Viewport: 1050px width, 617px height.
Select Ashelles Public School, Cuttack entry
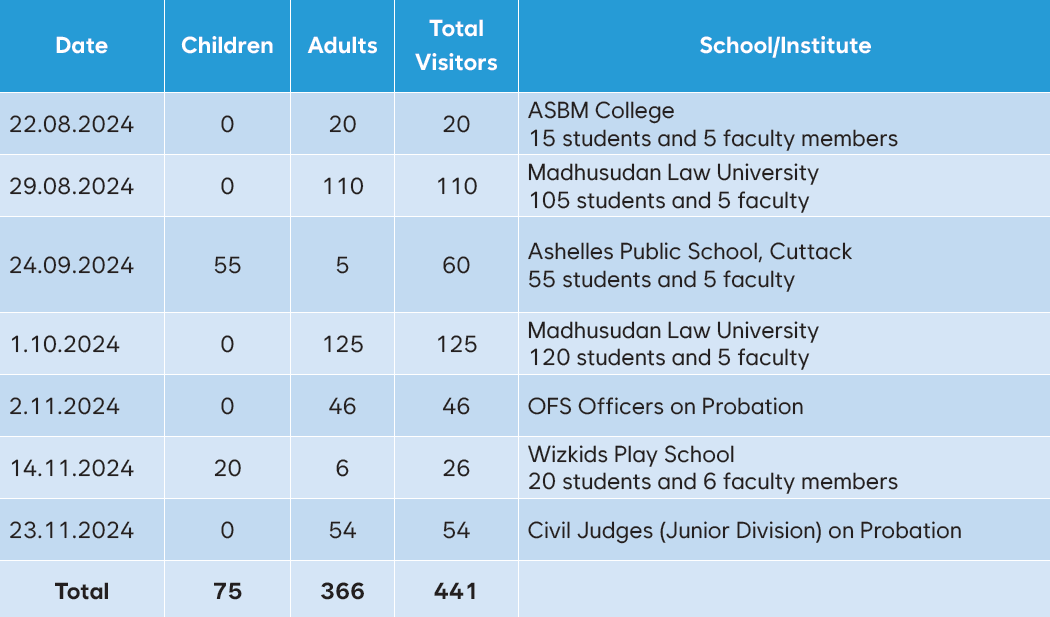click(689, 252)
